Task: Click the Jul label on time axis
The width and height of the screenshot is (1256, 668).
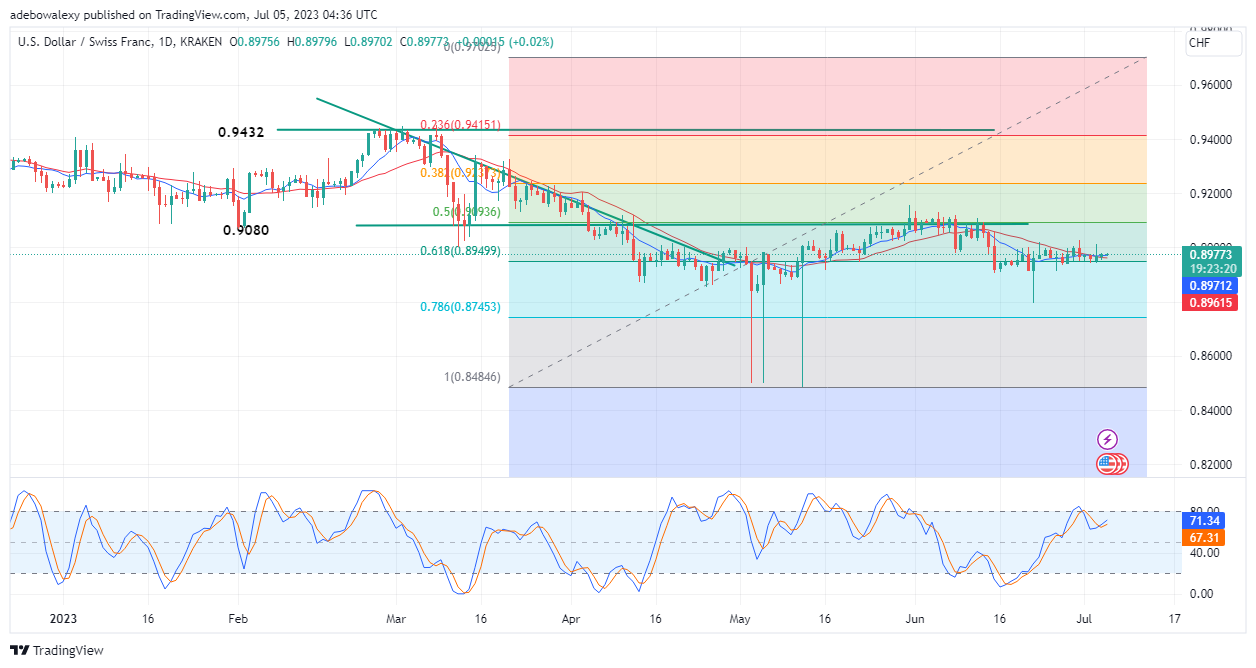Action: [x=1085, y=619]
